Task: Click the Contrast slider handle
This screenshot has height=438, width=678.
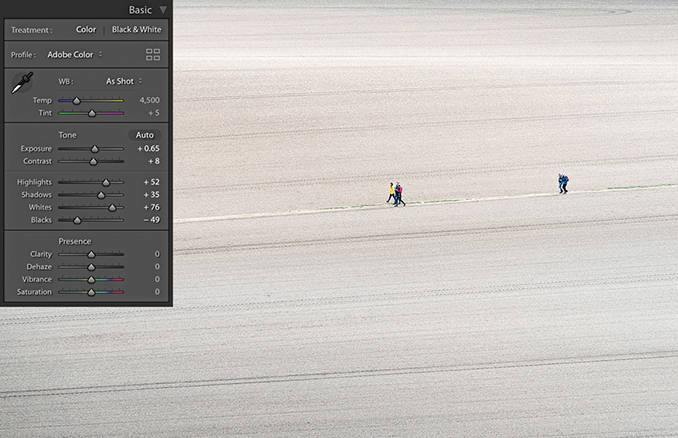Action: point(93,161)
